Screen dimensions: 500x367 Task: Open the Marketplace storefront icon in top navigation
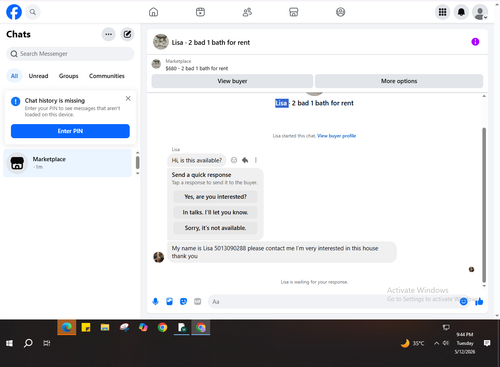(x=294, y=12)
